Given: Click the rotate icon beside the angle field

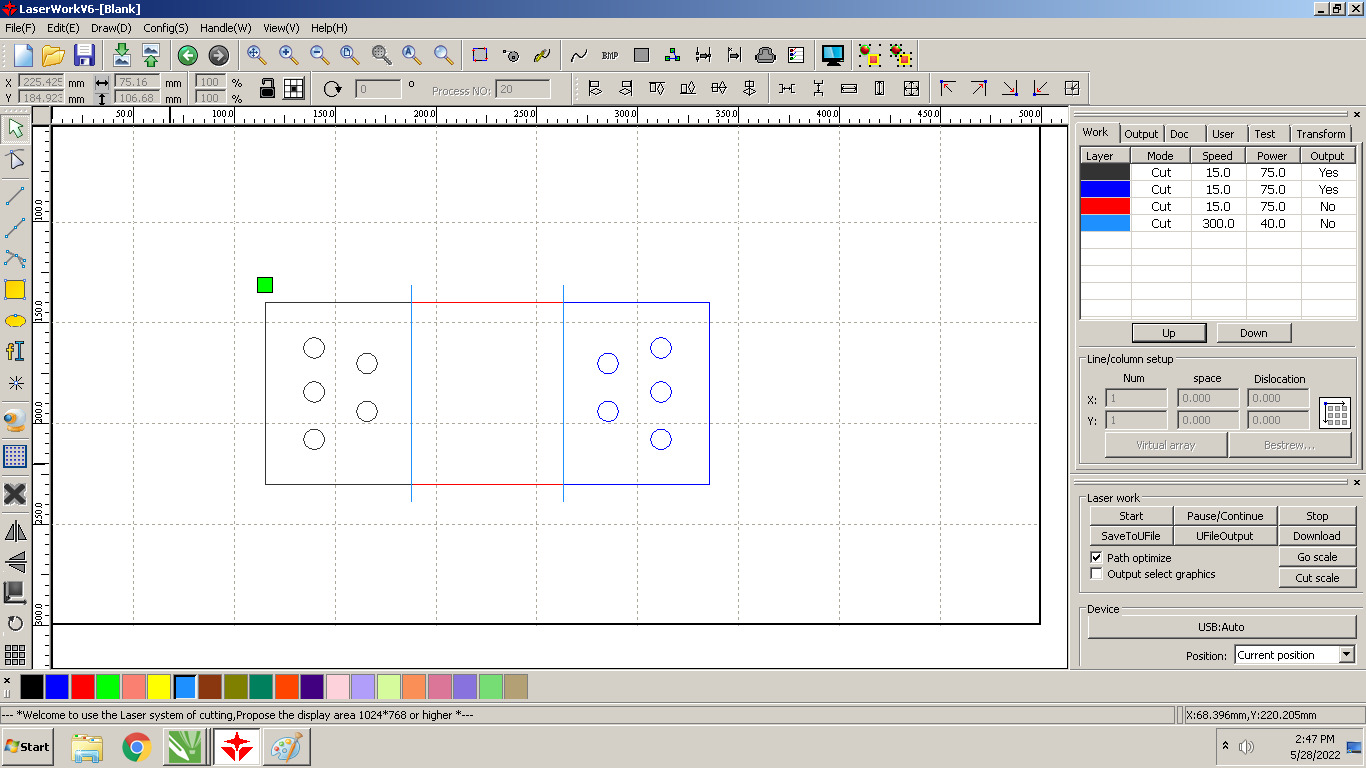Looking at the screenshot, I should click(x=332, y=89).
